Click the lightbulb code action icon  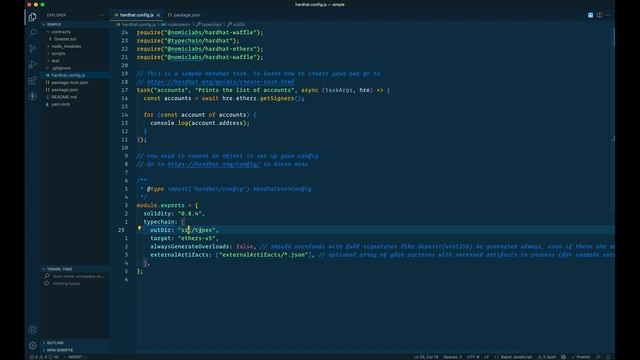pyautogui.click(x=139, y=229)
